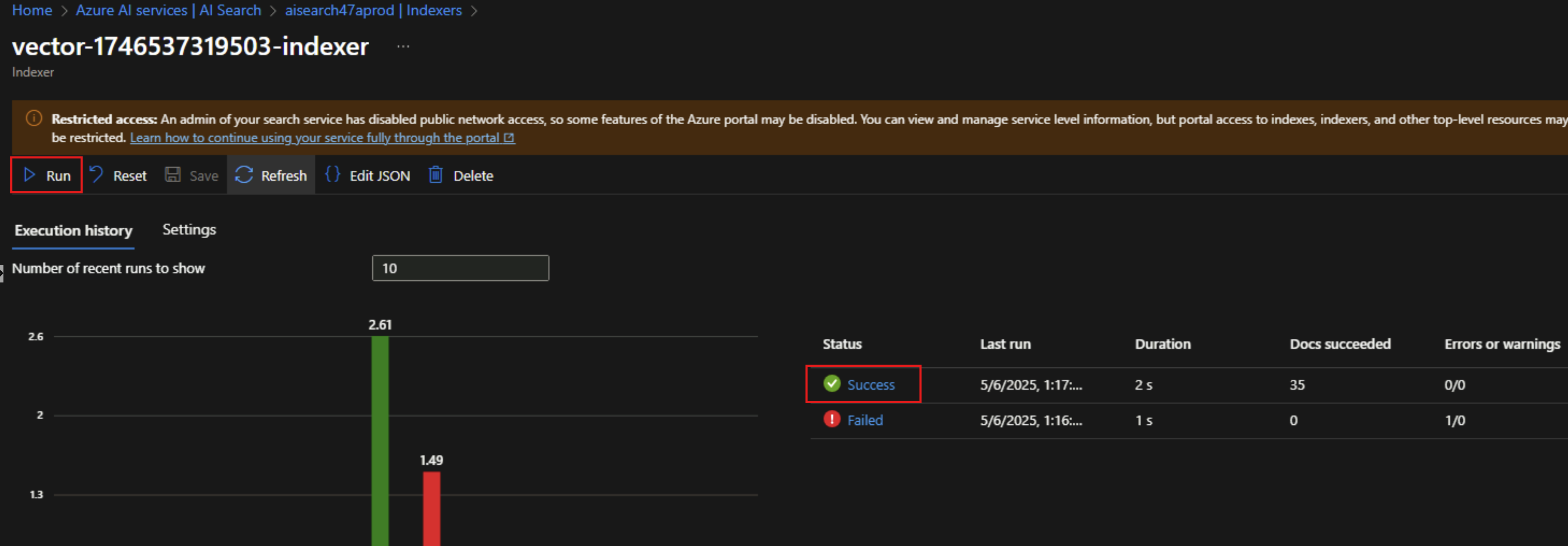Click the vector-1746537319503-indexer title

190,46
